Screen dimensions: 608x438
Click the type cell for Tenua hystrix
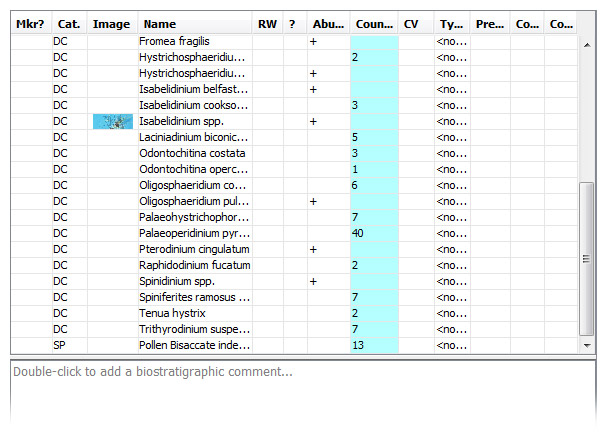click(x=452, y=314)
